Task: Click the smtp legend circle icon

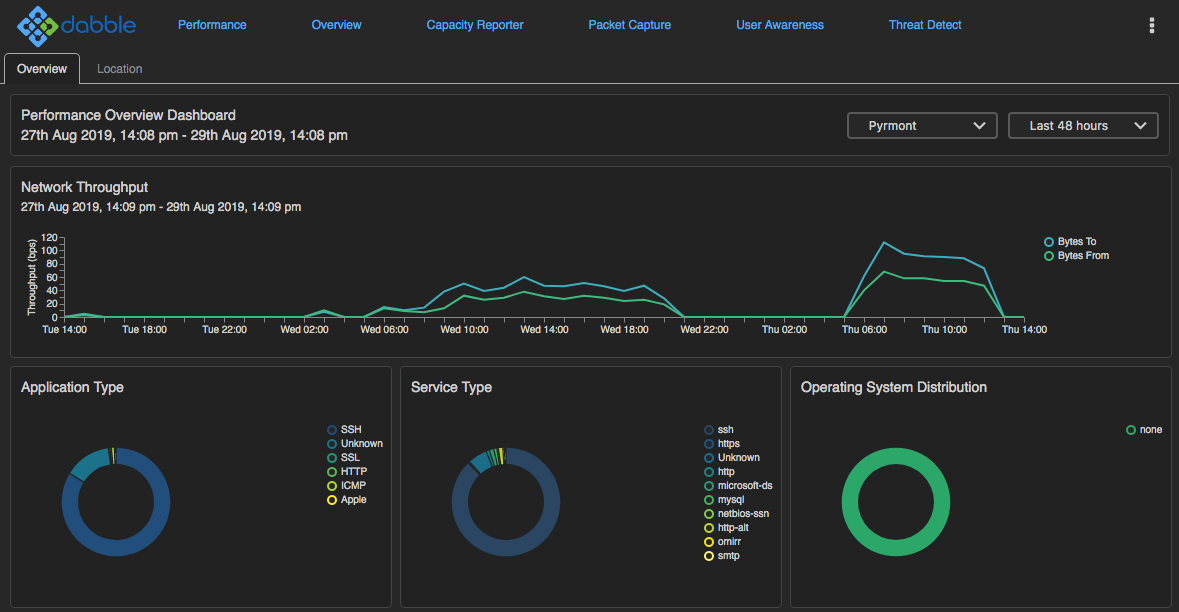Action: [x=709, y=556]
